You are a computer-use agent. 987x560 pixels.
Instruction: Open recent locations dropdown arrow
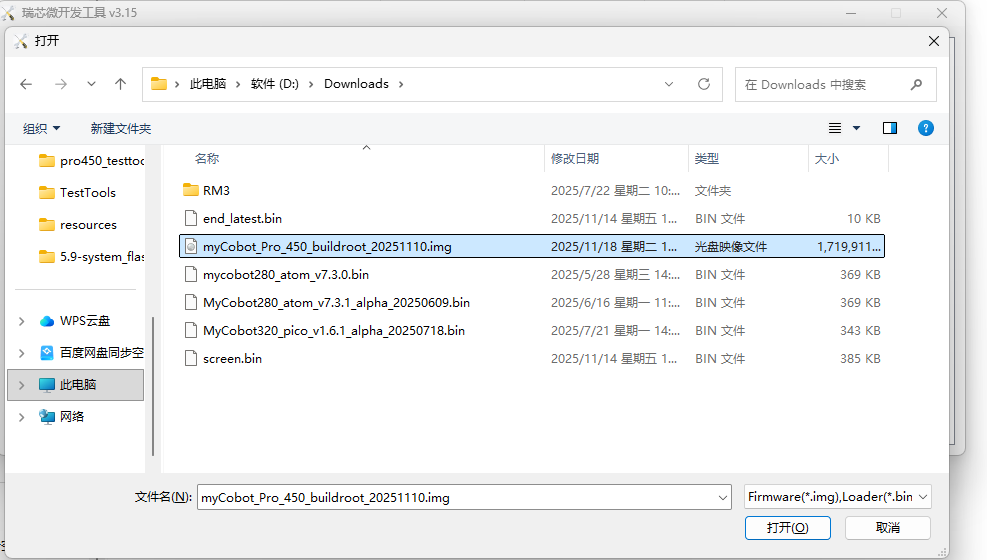click(x=91, y=85)
